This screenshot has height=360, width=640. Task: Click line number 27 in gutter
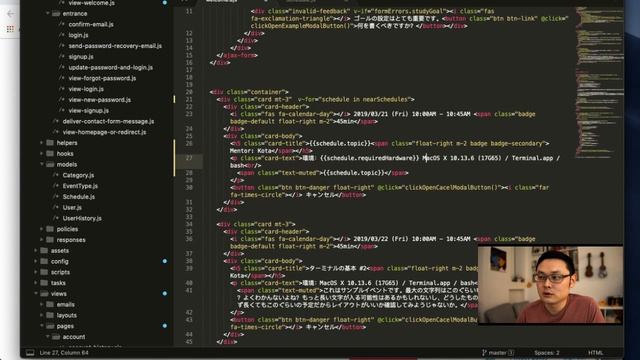coord(189,158)
